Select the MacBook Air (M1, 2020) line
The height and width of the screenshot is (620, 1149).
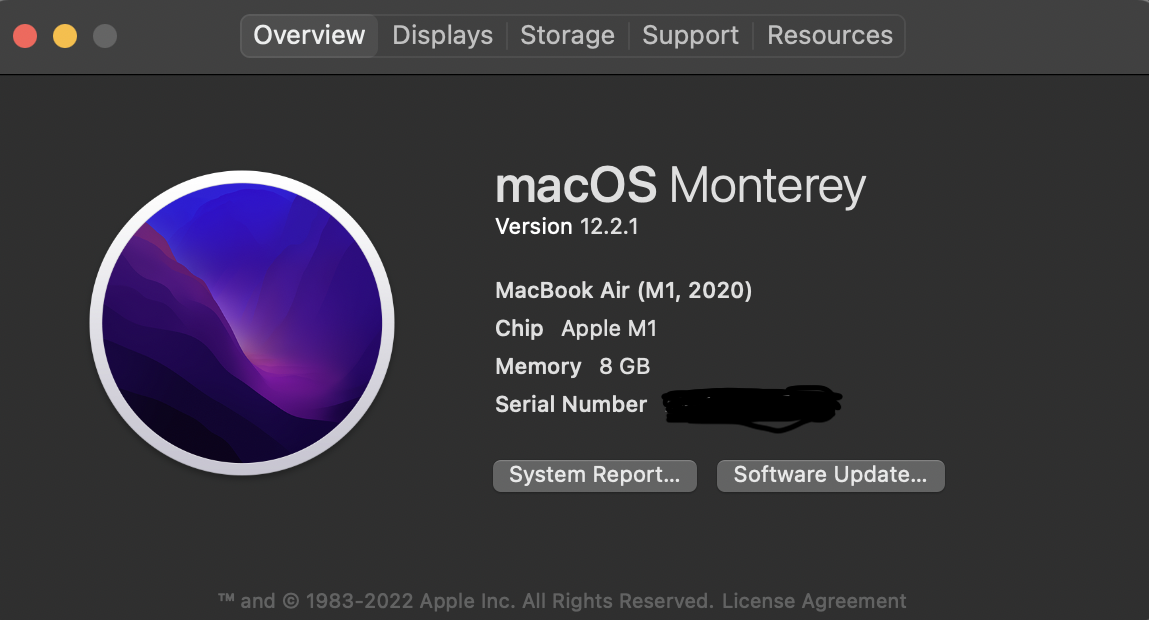(x=623, y=291)
